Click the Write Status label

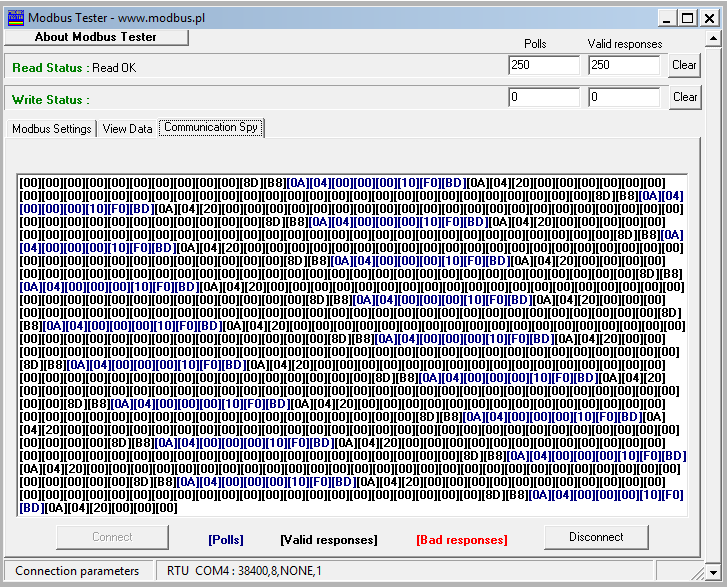[x=51, y=100]
